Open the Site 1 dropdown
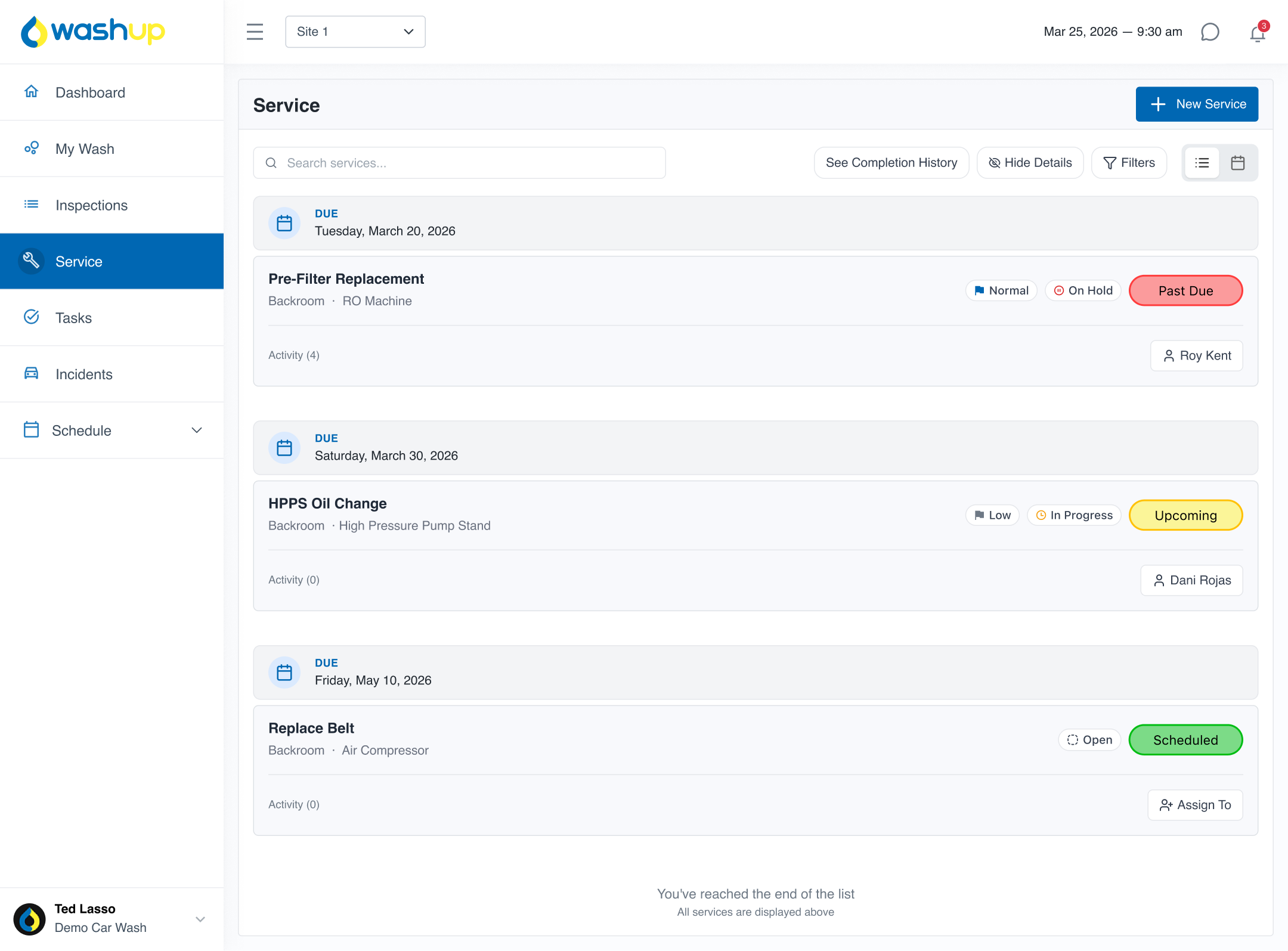 click(355, 32)
